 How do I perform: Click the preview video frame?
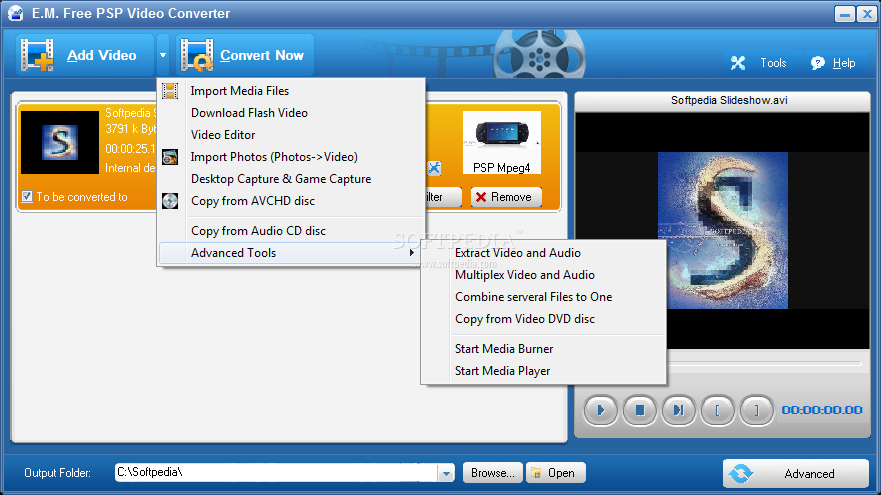[723, 230]
